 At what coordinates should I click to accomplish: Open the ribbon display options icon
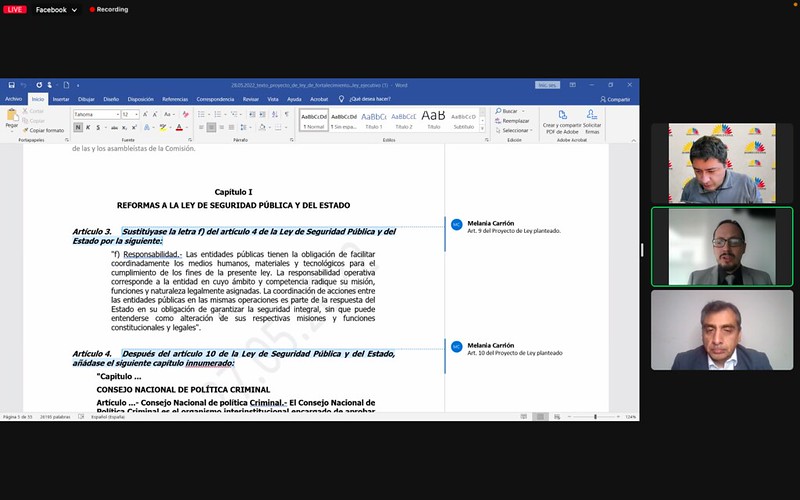pos(572,85)
